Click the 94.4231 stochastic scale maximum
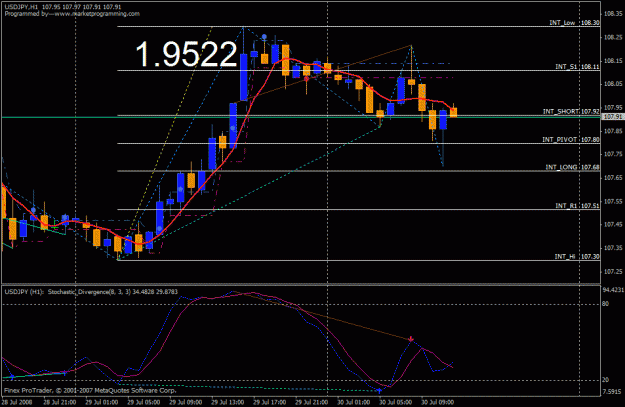The image size is (625, 407). (x=613, y=290)
